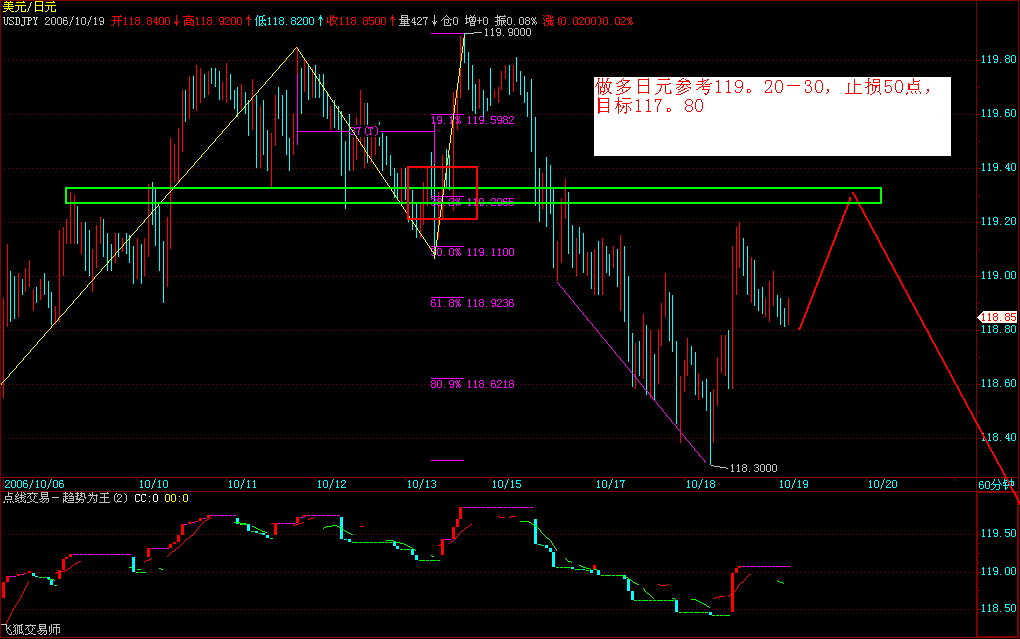Select the 点线交易-趋势为王 indicator title
This screenshot has height=639, width=1020.
(65, 498)
